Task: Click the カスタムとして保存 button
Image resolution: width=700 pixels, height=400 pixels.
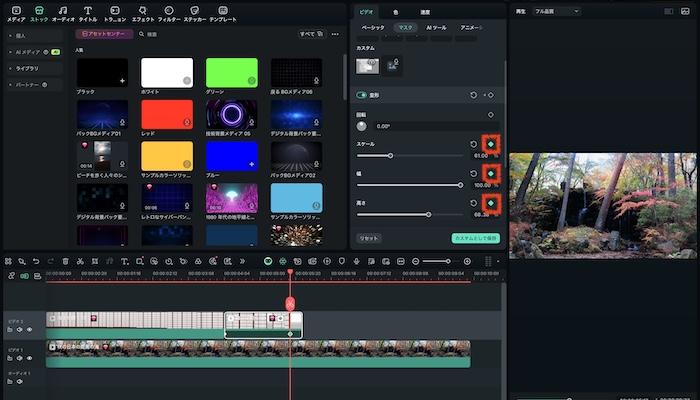Action: tap(475, 238)
